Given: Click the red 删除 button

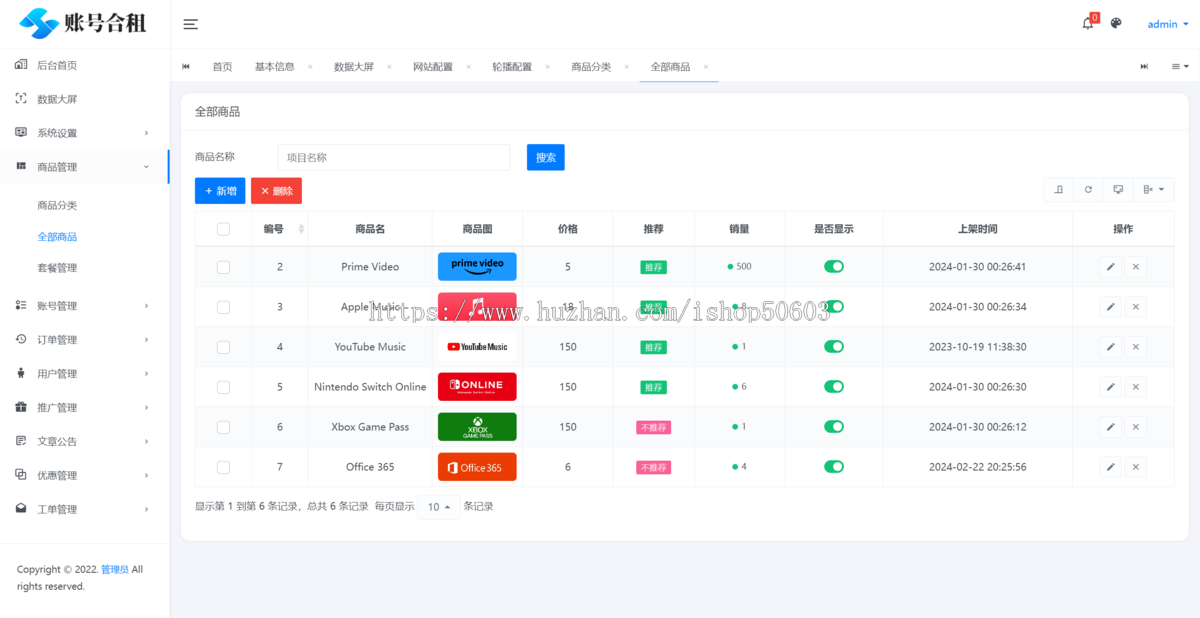Looking at the screenshot, I should click(276, 190).
